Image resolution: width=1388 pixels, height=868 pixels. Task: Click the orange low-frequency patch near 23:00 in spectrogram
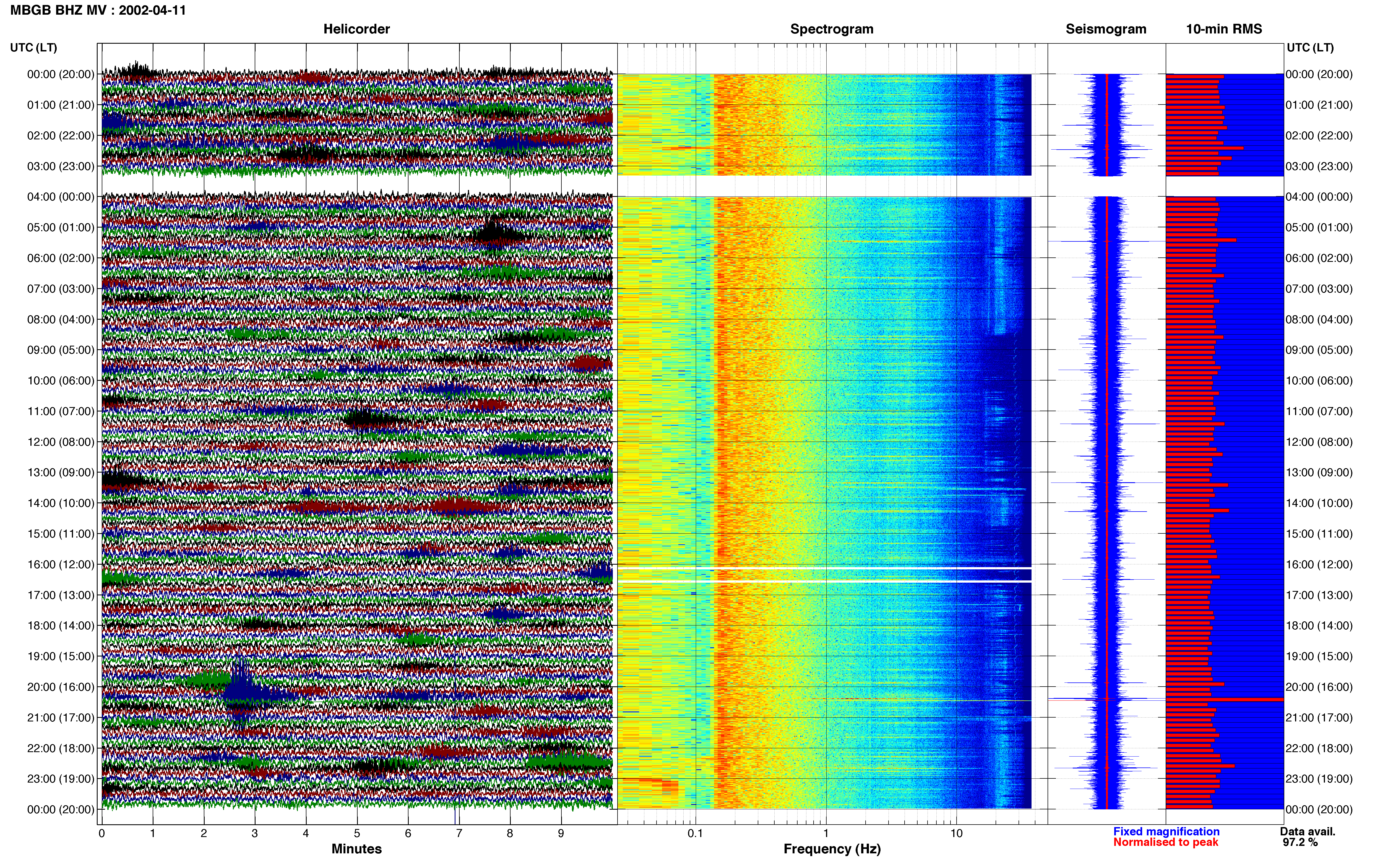pos(647,786)
